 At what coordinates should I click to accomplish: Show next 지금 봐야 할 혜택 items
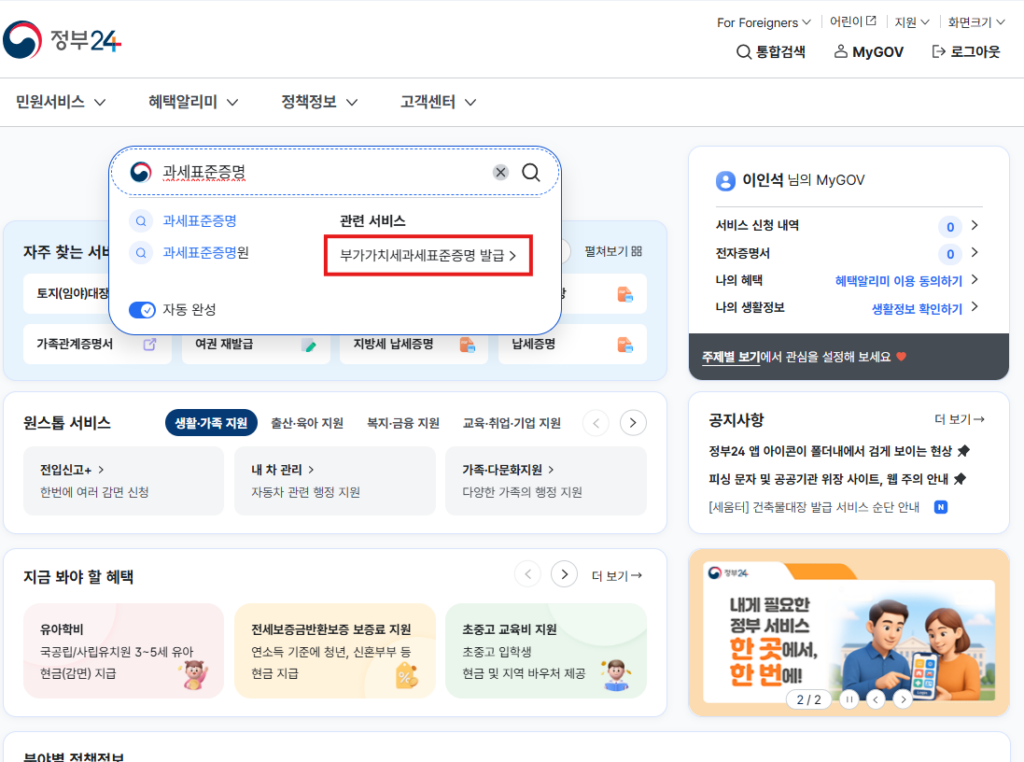(565, 574)
